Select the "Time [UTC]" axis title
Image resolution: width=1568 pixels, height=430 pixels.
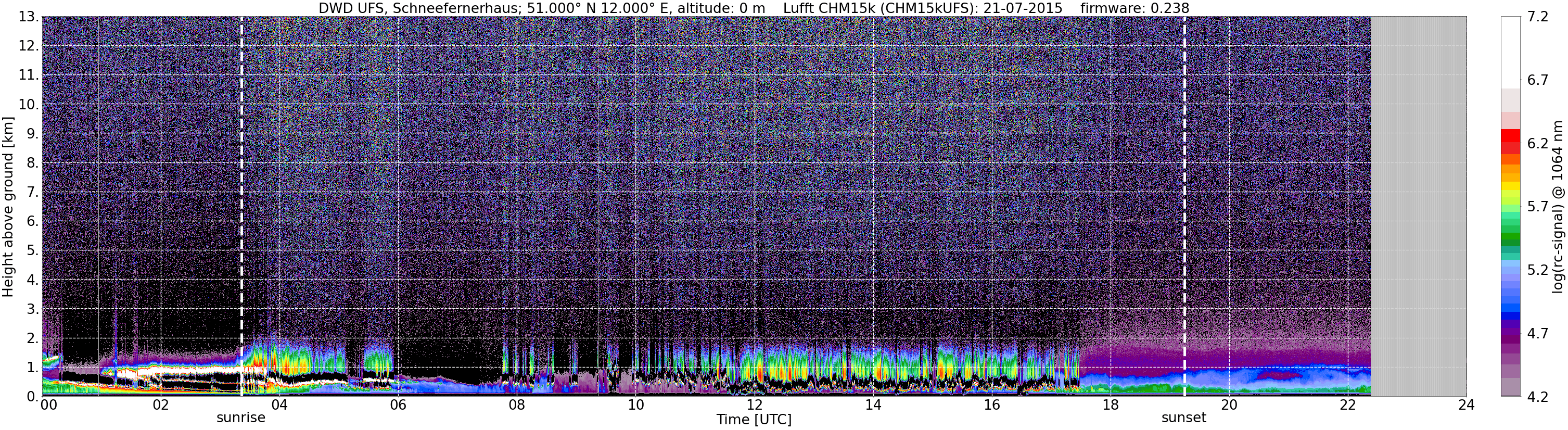[754, 420]
